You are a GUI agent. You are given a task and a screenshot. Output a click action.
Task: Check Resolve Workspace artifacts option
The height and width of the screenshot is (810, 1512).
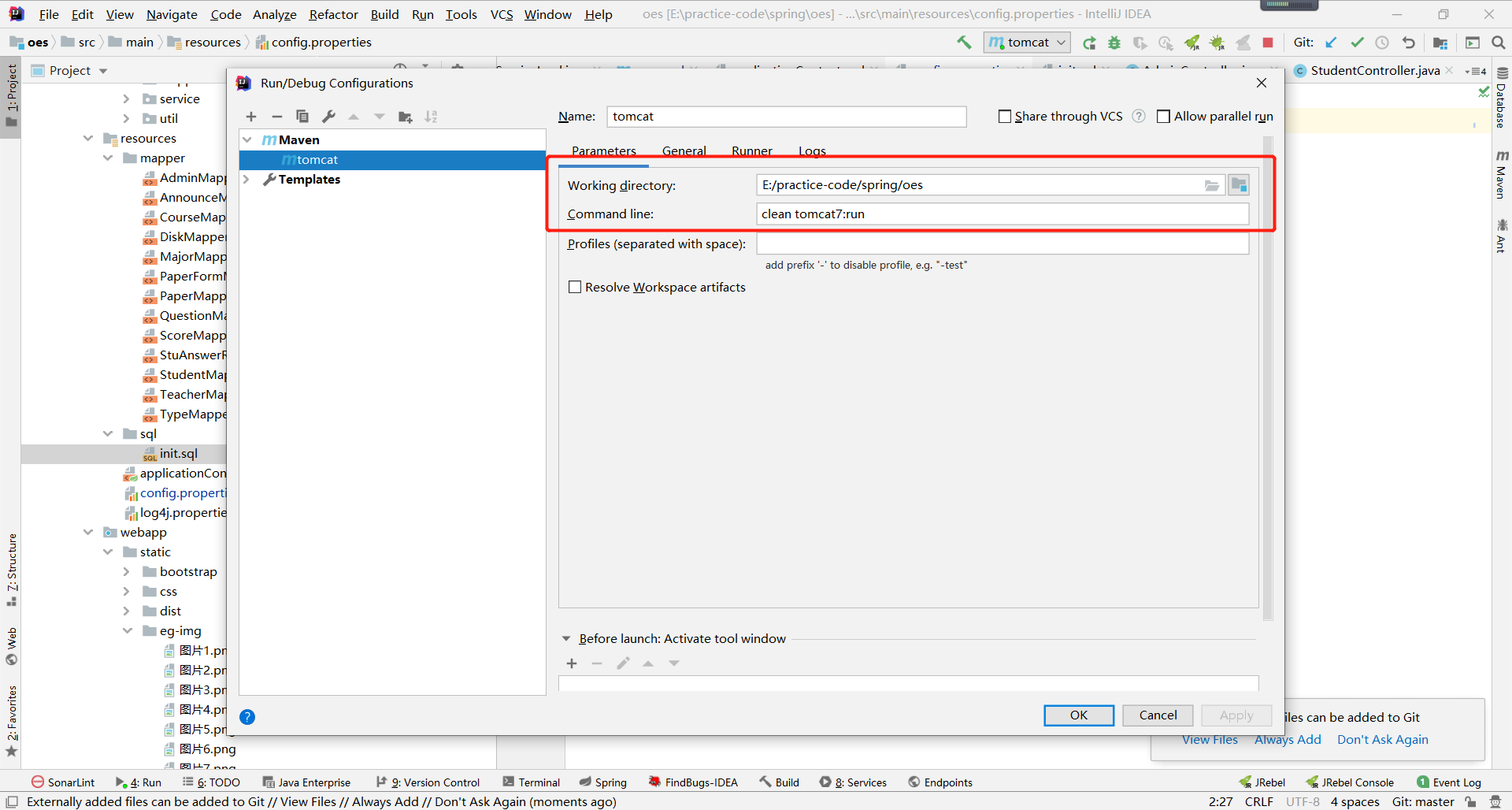[x=575, y=288]
